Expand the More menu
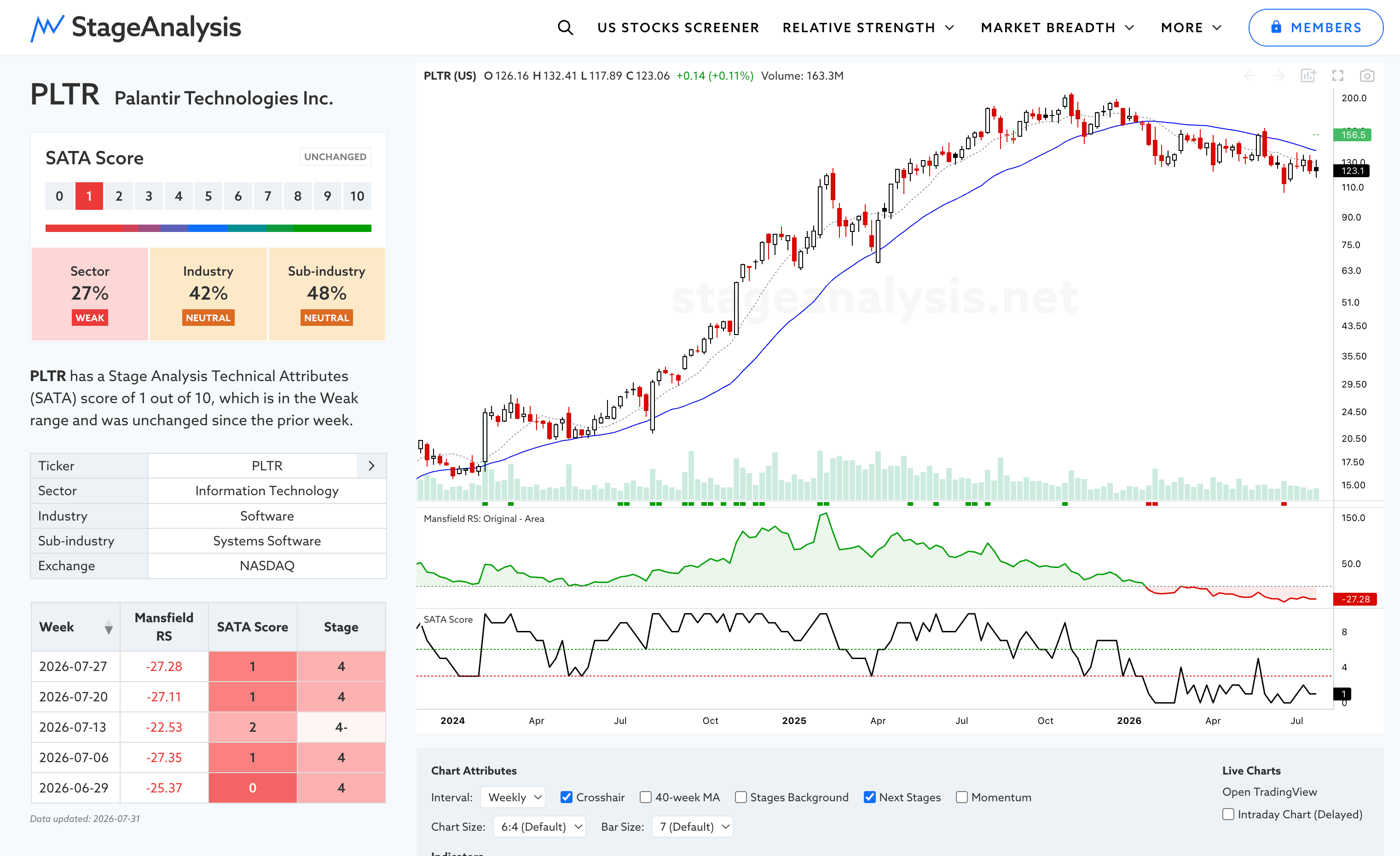The width and height of the screenshot is (1400, 856). tap(1191, 27)
